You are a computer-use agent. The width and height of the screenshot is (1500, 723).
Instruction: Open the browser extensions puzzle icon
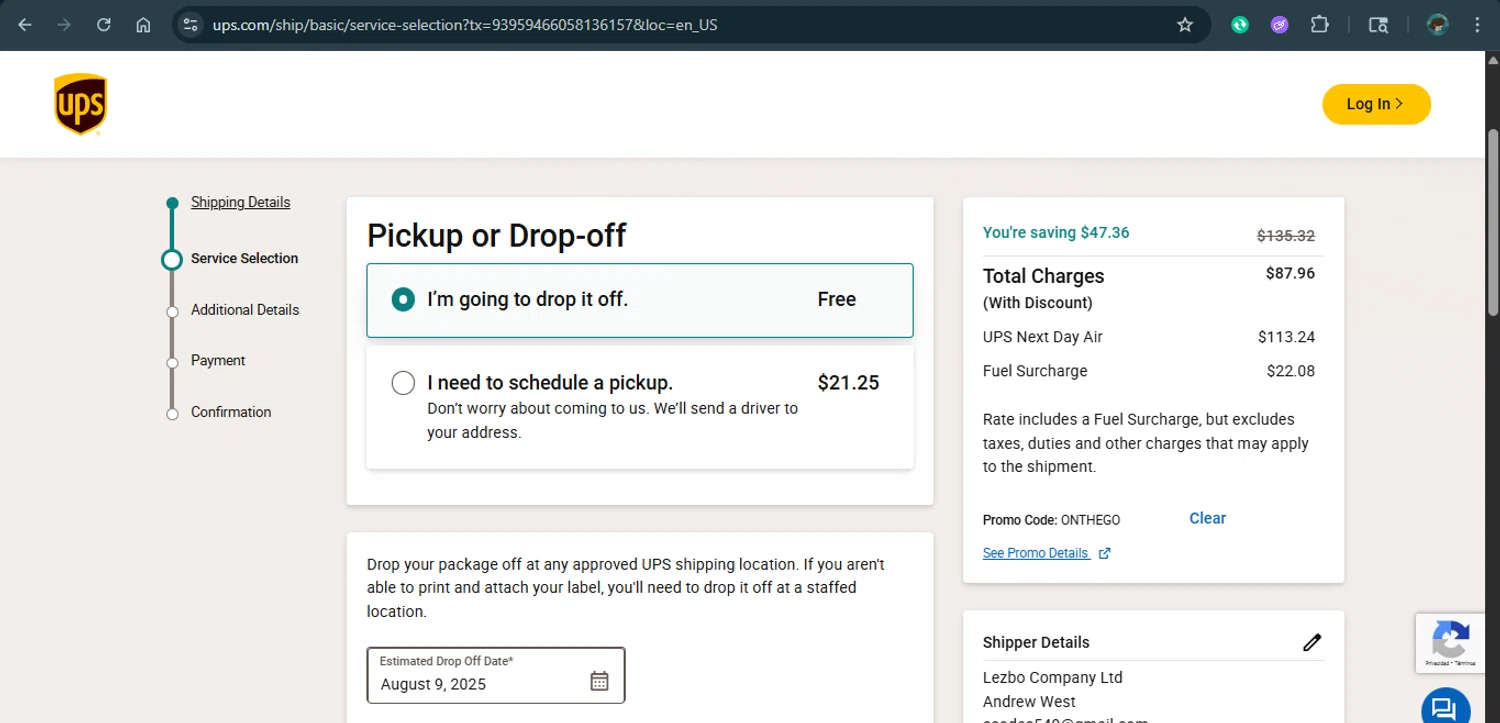(x=1320, y=25)
